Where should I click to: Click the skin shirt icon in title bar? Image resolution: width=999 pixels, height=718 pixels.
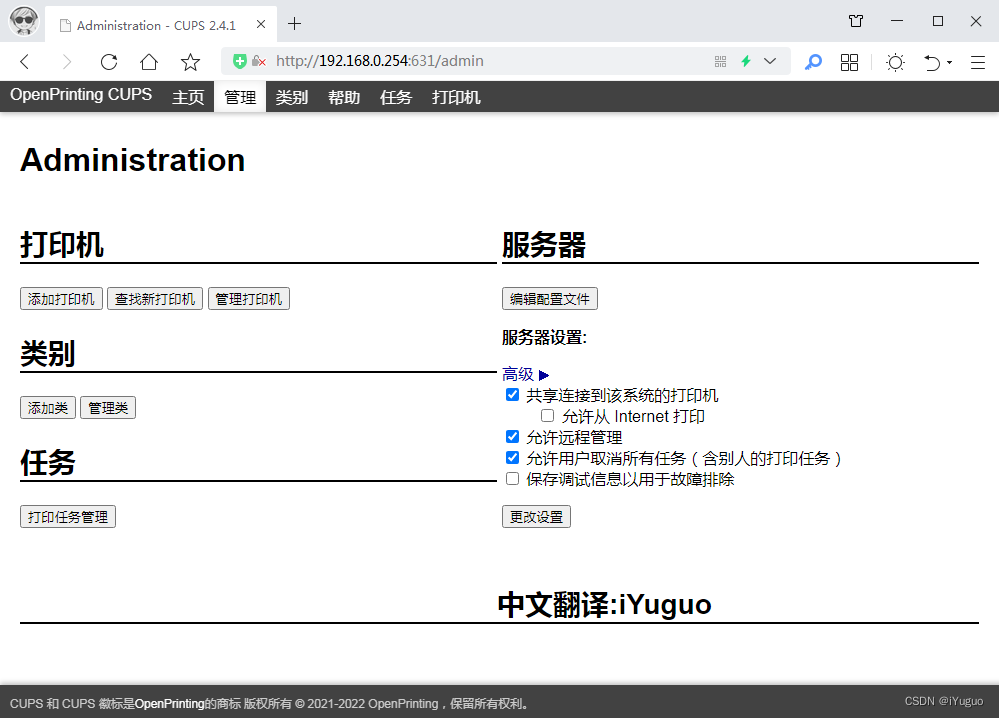click(856, 21)
